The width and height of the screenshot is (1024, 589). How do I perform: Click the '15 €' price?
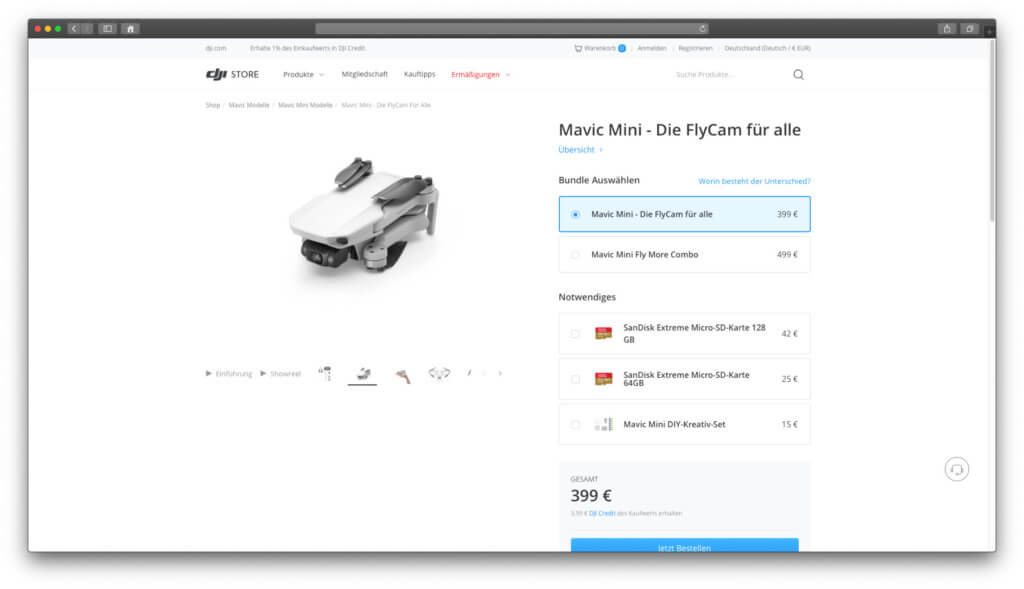click(790, 424)
